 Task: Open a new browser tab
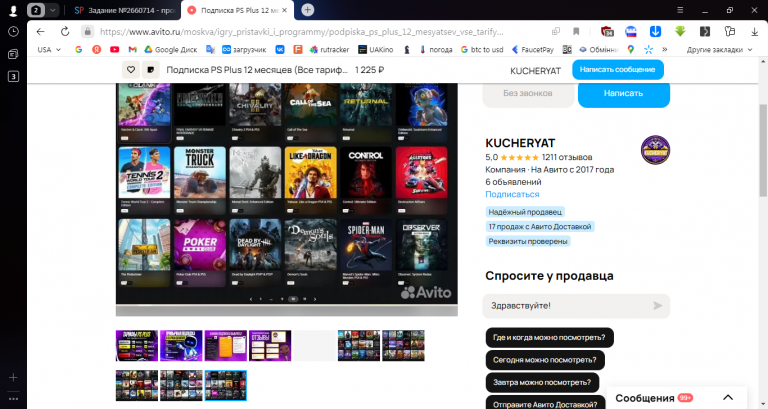pyautogui.click(x=308, y=10)
